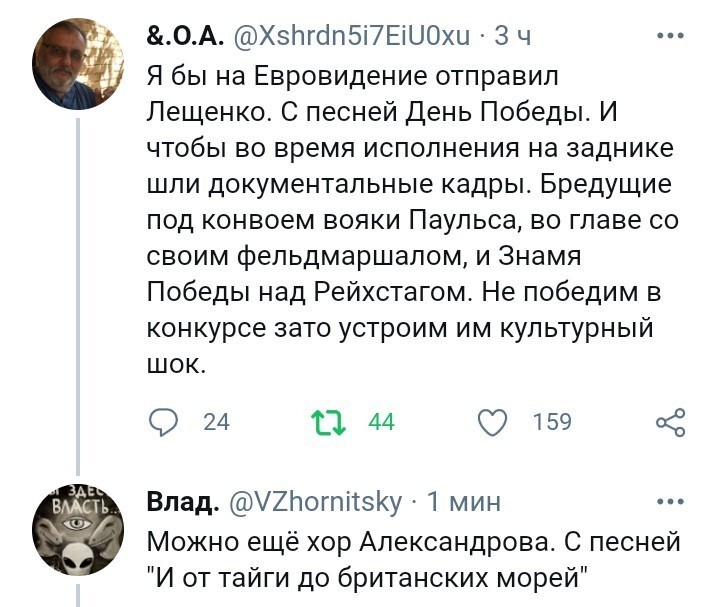Open Влад's reply text about хор Александрова
720x607 pixels.
413,559
